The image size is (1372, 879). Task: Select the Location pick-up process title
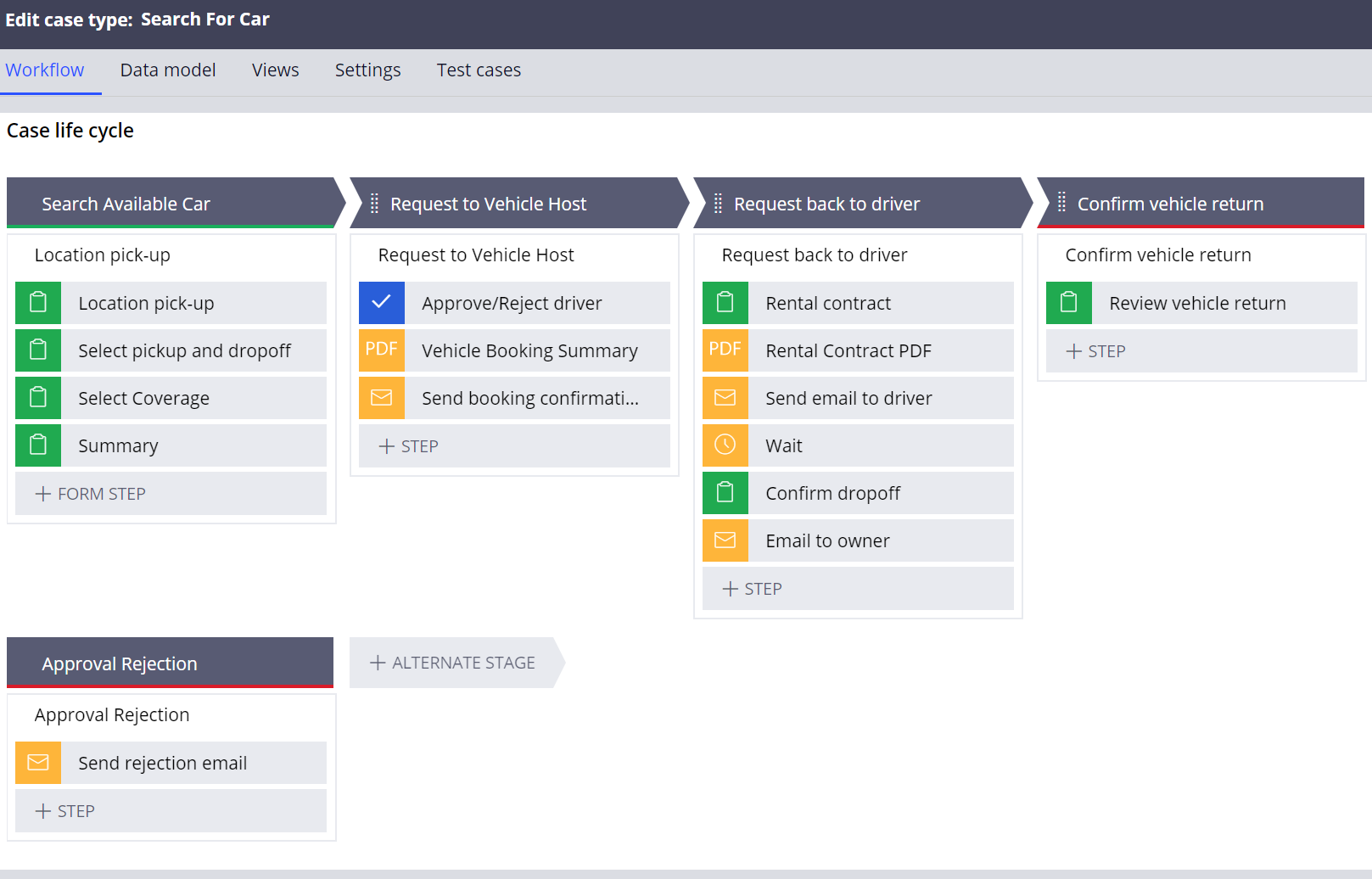[x=103, y=255]
